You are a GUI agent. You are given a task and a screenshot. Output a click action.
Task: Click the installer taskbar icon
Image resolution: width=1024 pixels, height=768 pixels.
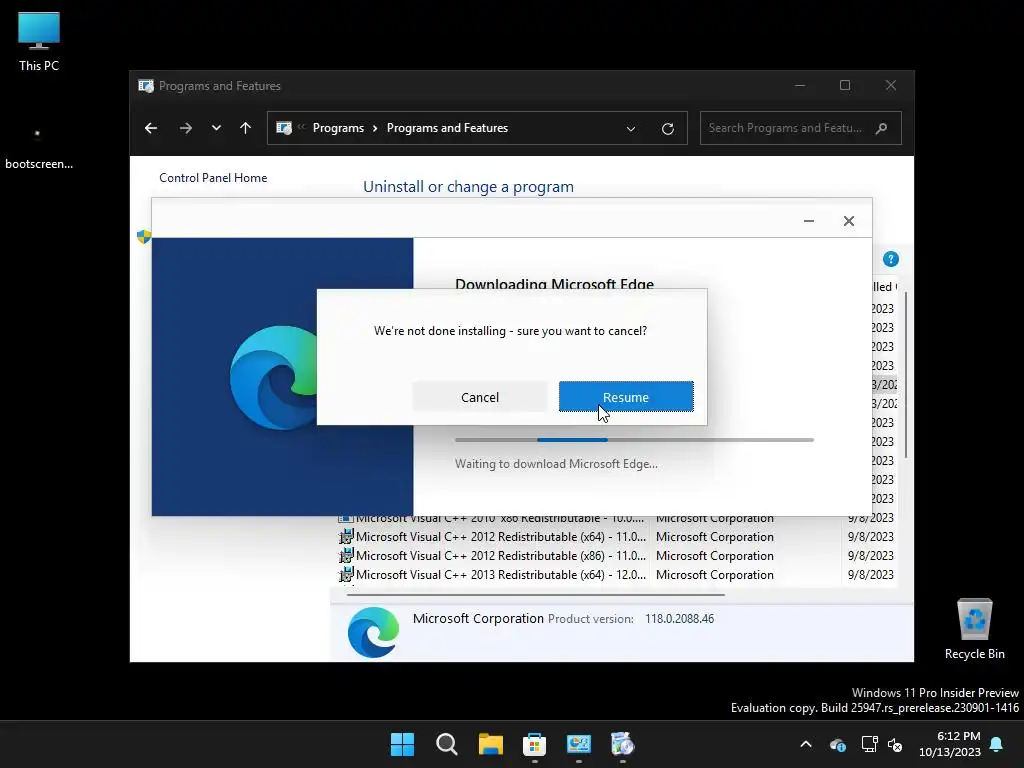(622, 744)
